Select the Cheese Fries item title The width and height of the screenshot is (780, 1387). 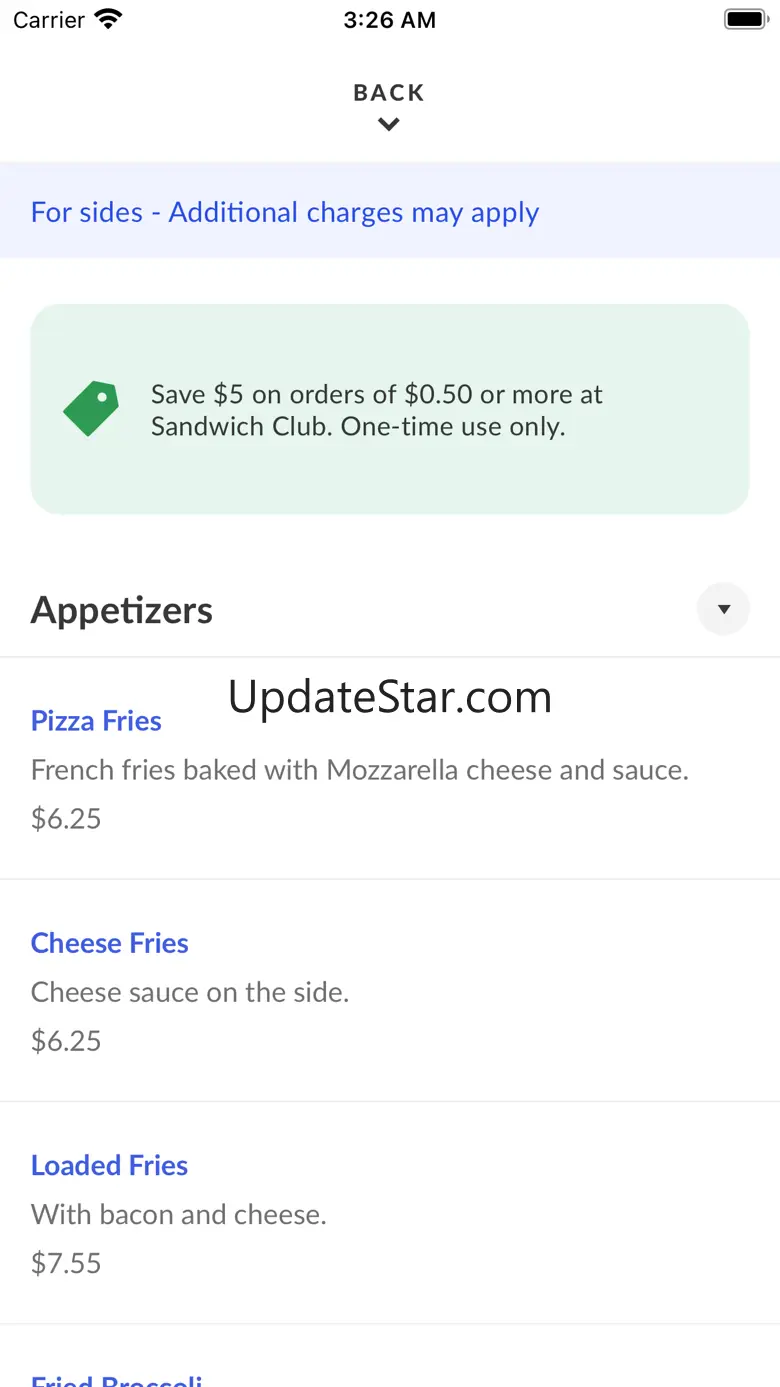point(110,943)
